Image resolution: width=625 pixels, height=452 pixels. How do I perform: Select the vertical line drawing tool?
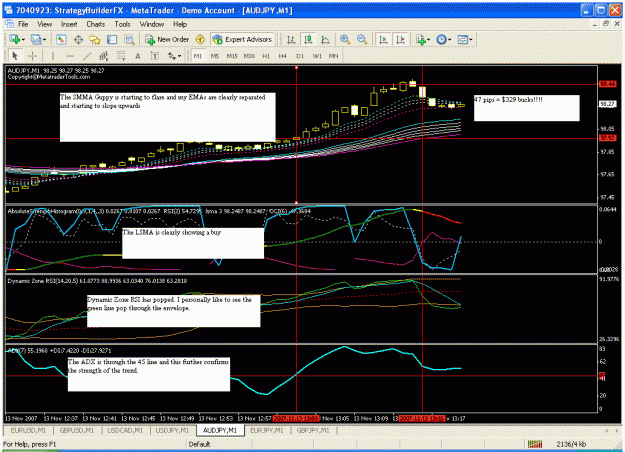pyautogui.click(x=53, y=56)
